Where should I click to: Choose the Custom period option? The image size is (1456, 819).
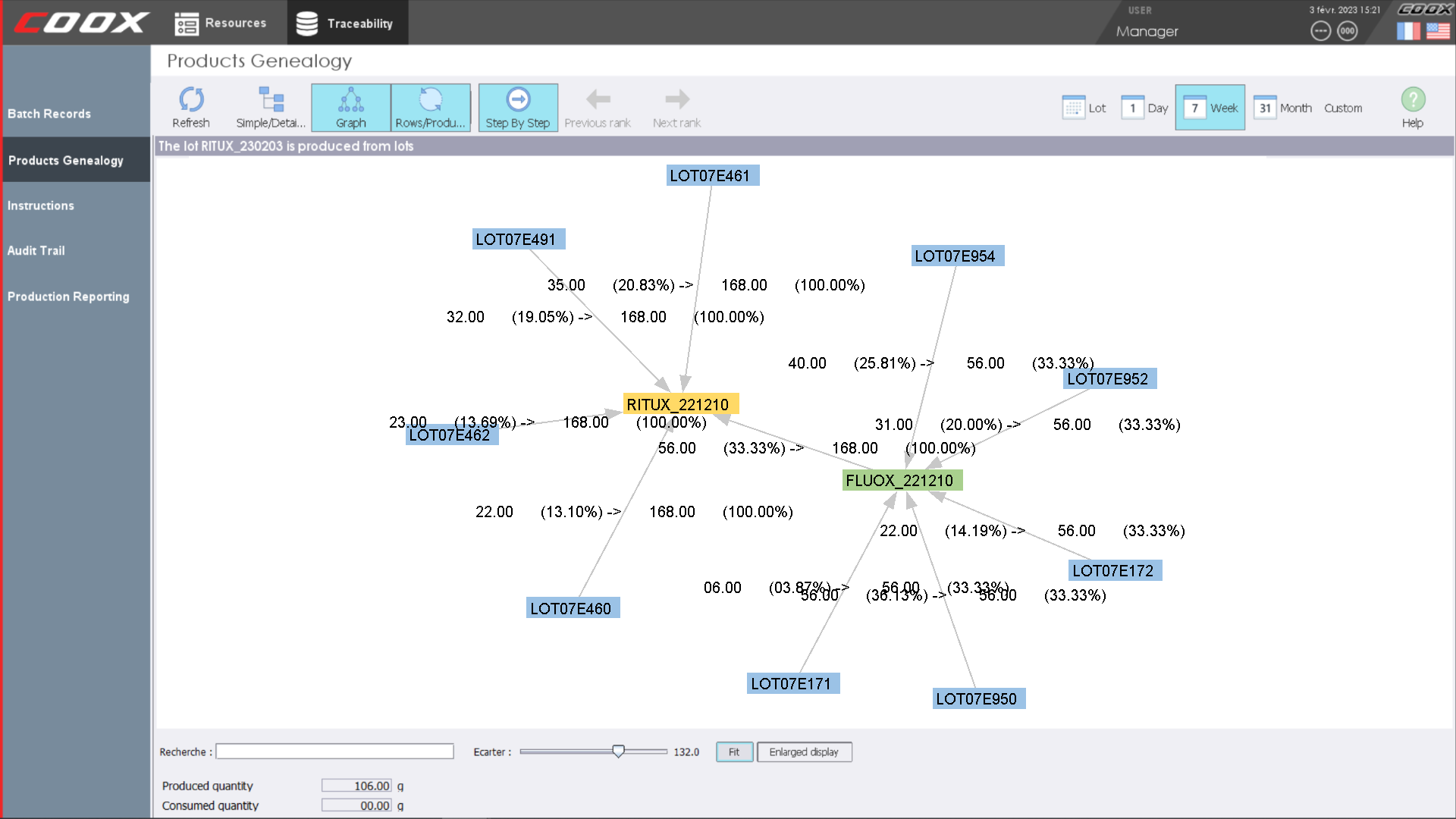coord(1343,108)
